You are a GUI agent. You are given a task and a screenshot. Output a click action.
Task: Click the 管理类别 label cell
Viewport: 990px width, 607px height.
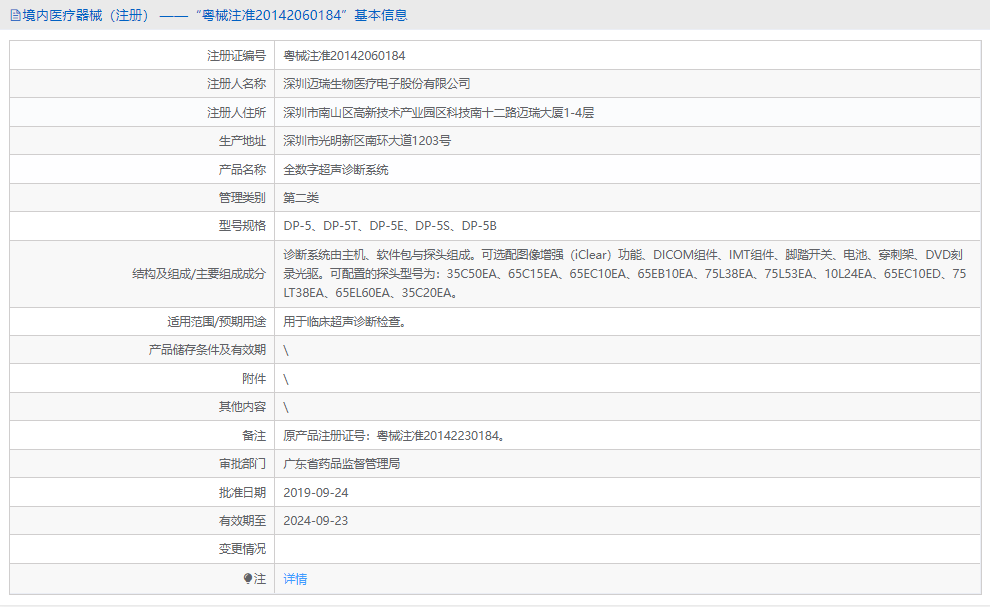pos(142,198)
